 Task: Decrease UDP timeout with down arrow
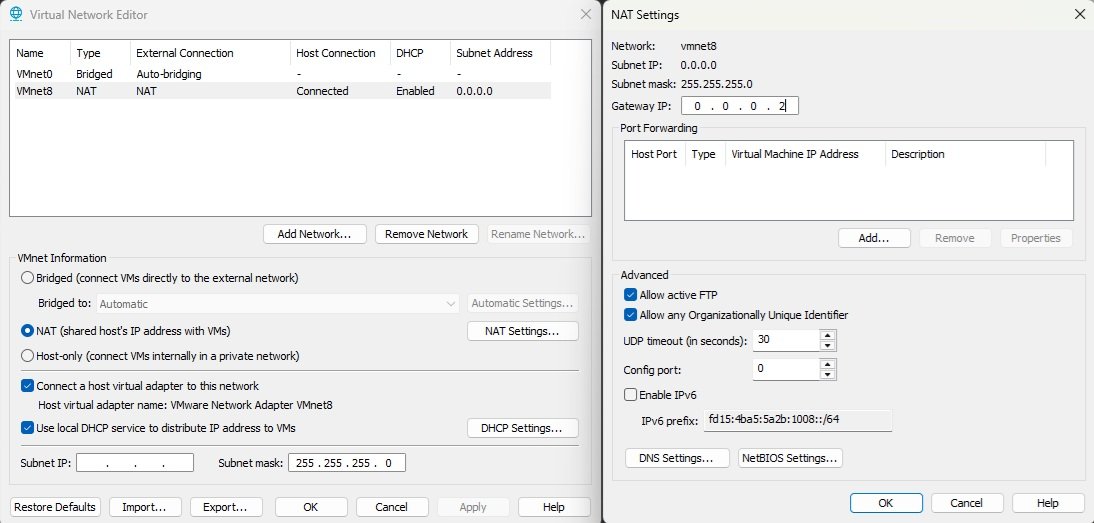pos(827,346)
